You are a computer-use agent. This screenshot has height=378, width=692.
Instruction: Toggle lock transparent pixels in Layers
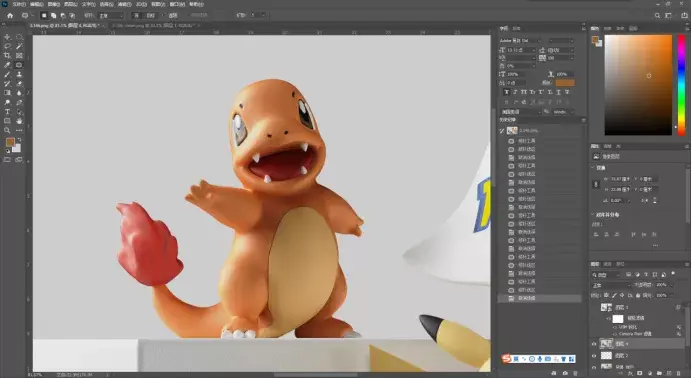607,296
